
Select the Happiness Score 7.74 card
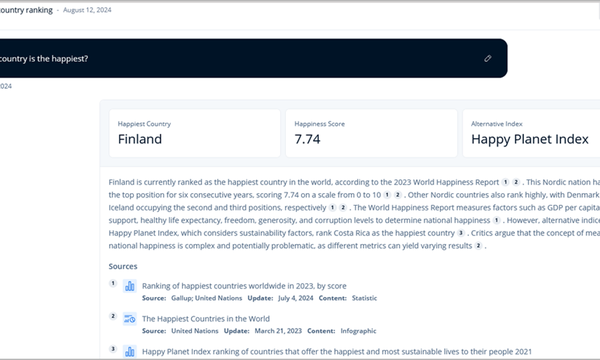click(371, 133)
